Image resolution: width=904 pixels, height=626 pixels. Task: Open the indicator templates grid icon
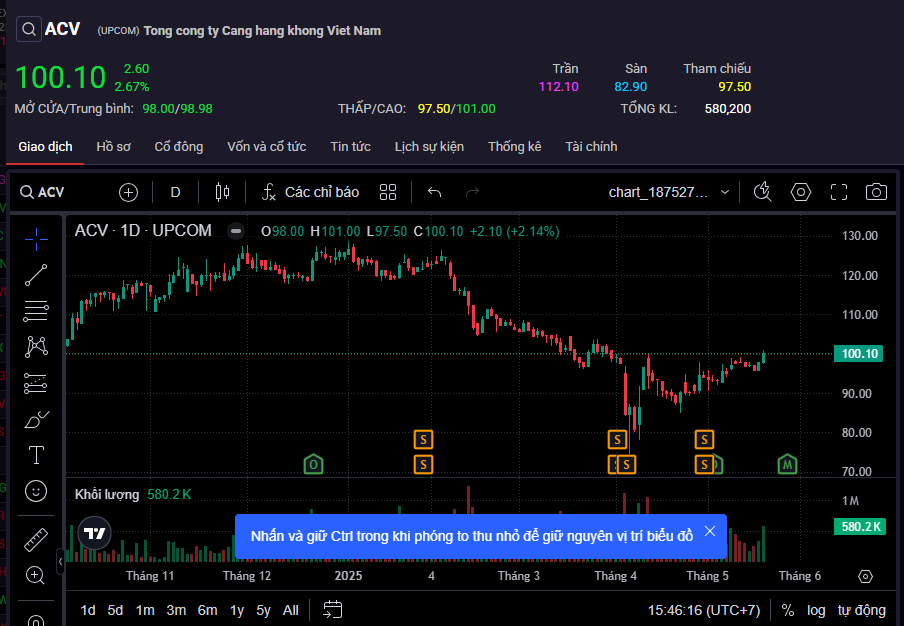pos(388,192)
